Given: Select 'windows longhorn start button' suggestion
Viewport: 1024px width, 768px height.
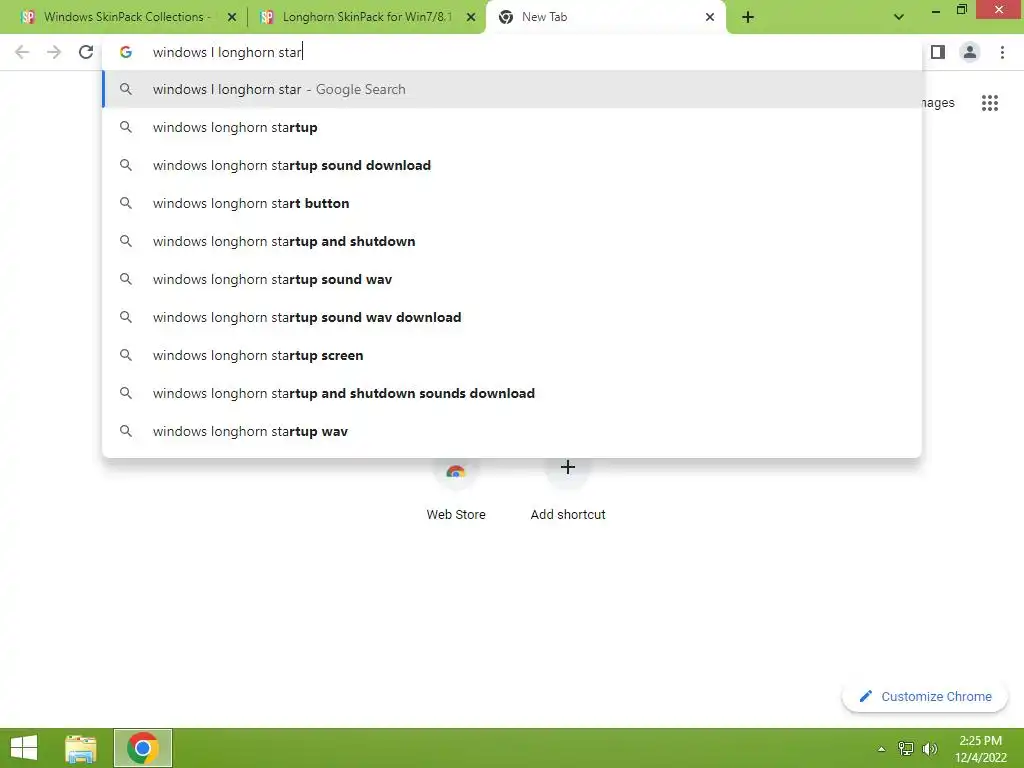Looking at the screenshot, I should (512, 203).
